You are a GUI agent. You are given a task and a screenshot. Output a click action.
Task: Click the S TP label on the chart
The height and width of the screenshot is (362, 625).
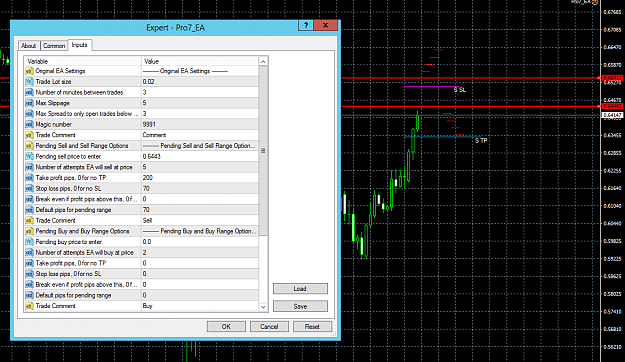pyautogui.click(x=481, y=141)
